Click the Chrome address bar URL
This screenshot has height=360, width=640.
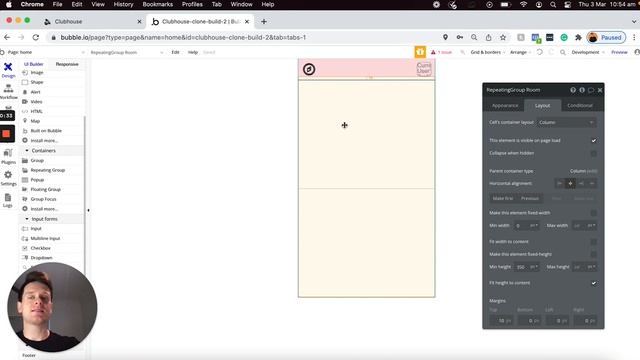coord(183,38)
